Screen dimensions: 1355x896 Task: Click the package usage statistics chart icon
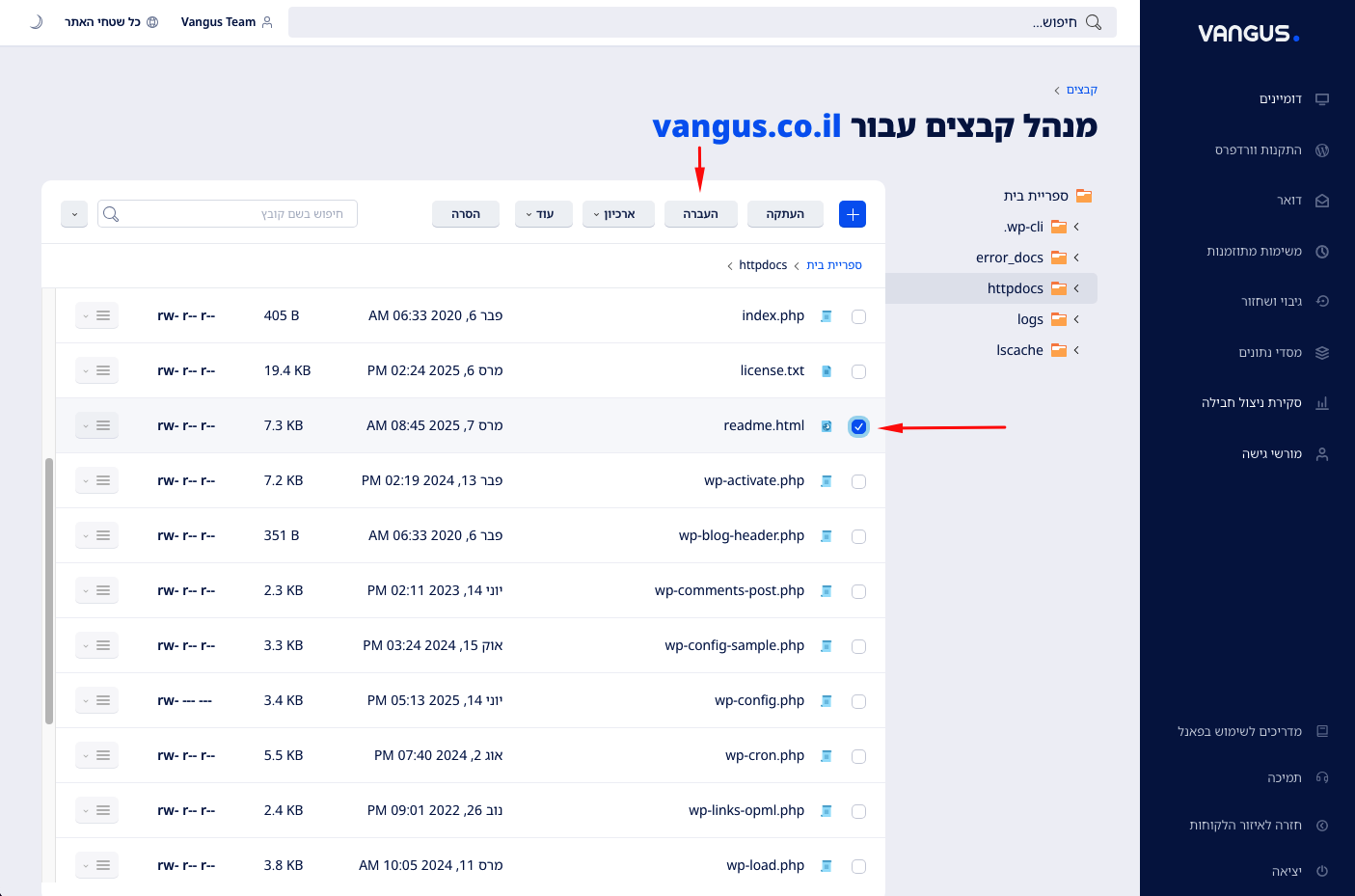coord(1322,403)
